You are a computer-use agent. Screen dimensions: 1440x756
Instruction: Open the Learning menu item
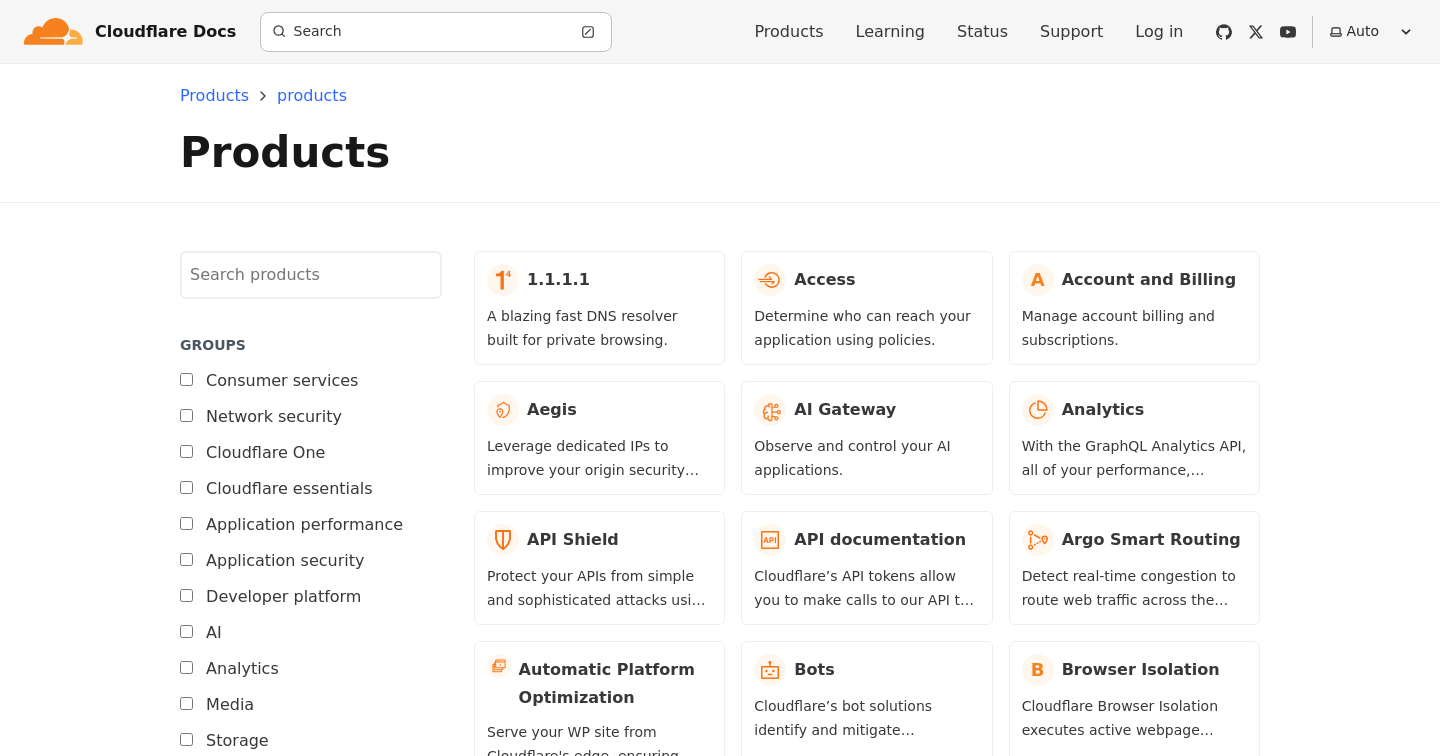pos(890,32)
